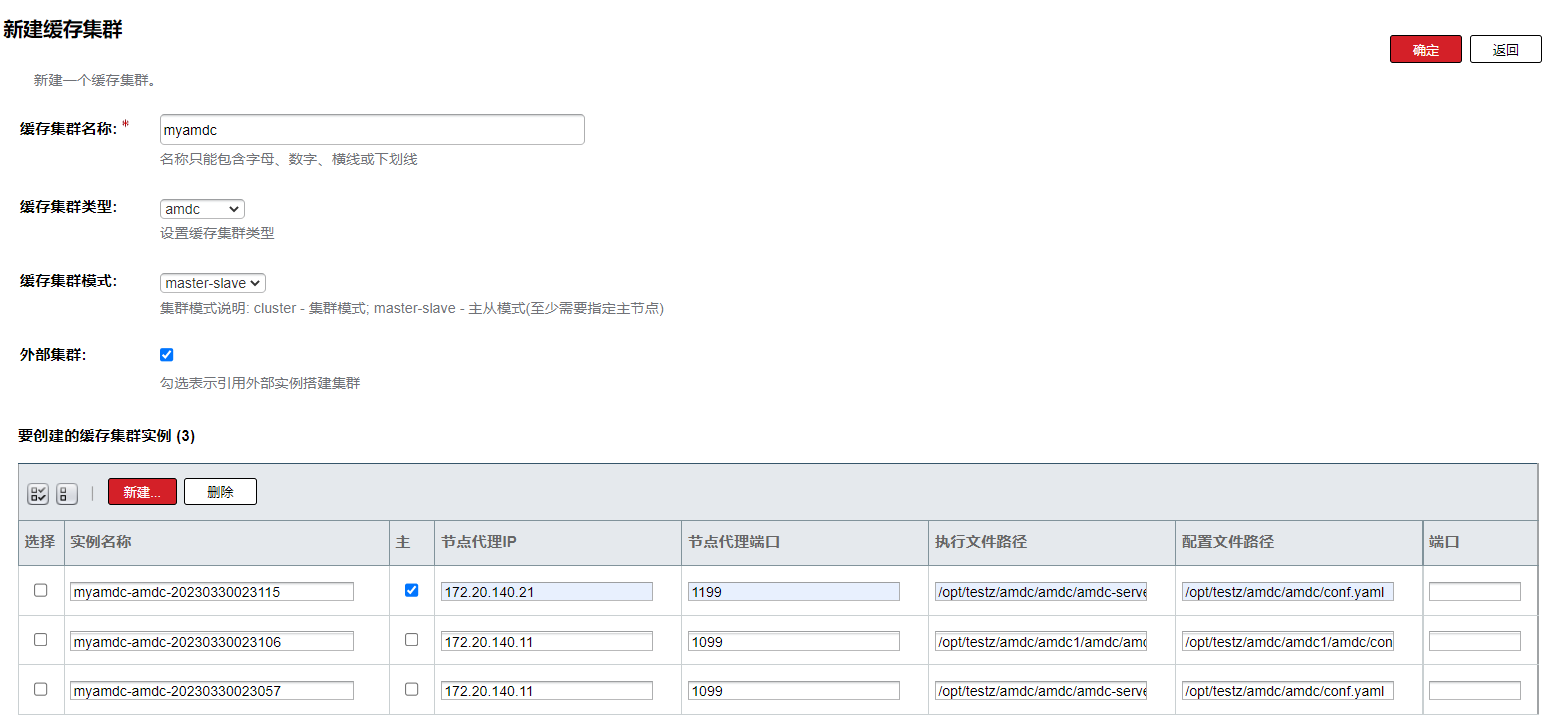The image size is (1554, 722).
Task: Click the 节点代理IP field showing 172.20.140.21
Action: pos(547,592)
